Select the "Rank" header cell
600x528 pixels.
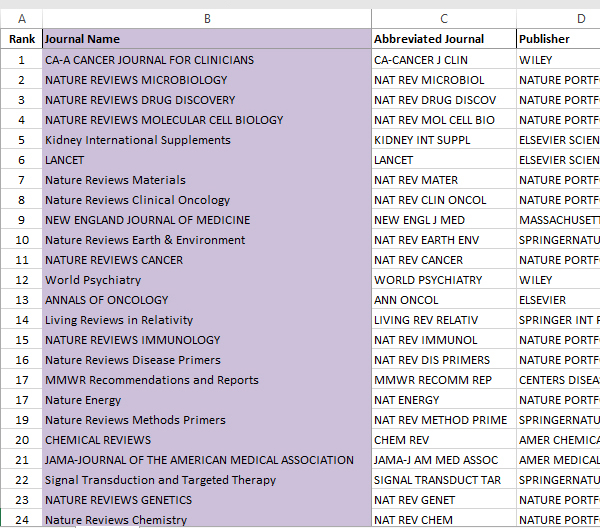click(x=21, y=39)
